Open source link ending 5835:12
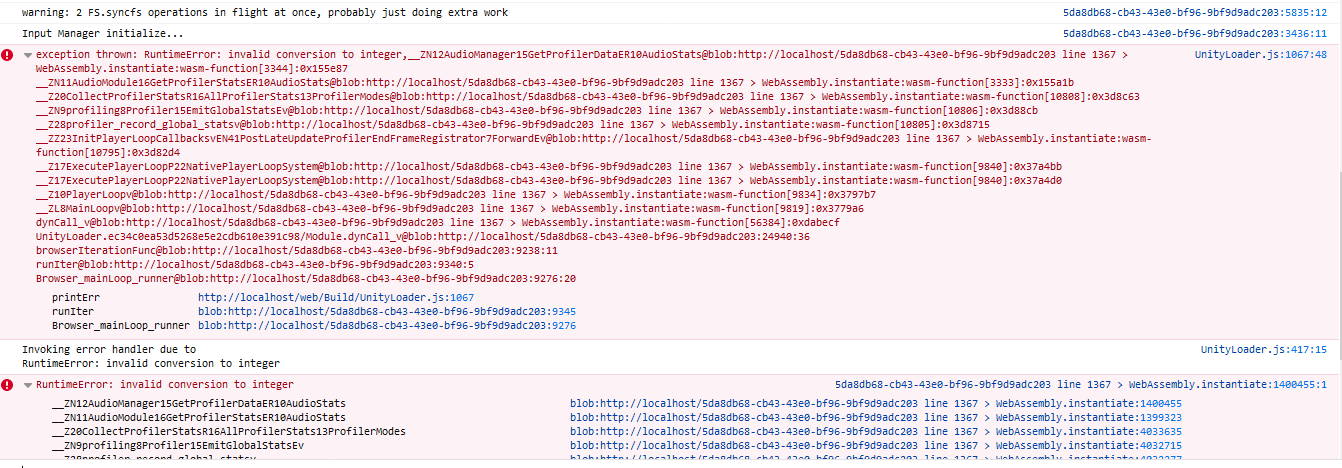 [1195, 13]
